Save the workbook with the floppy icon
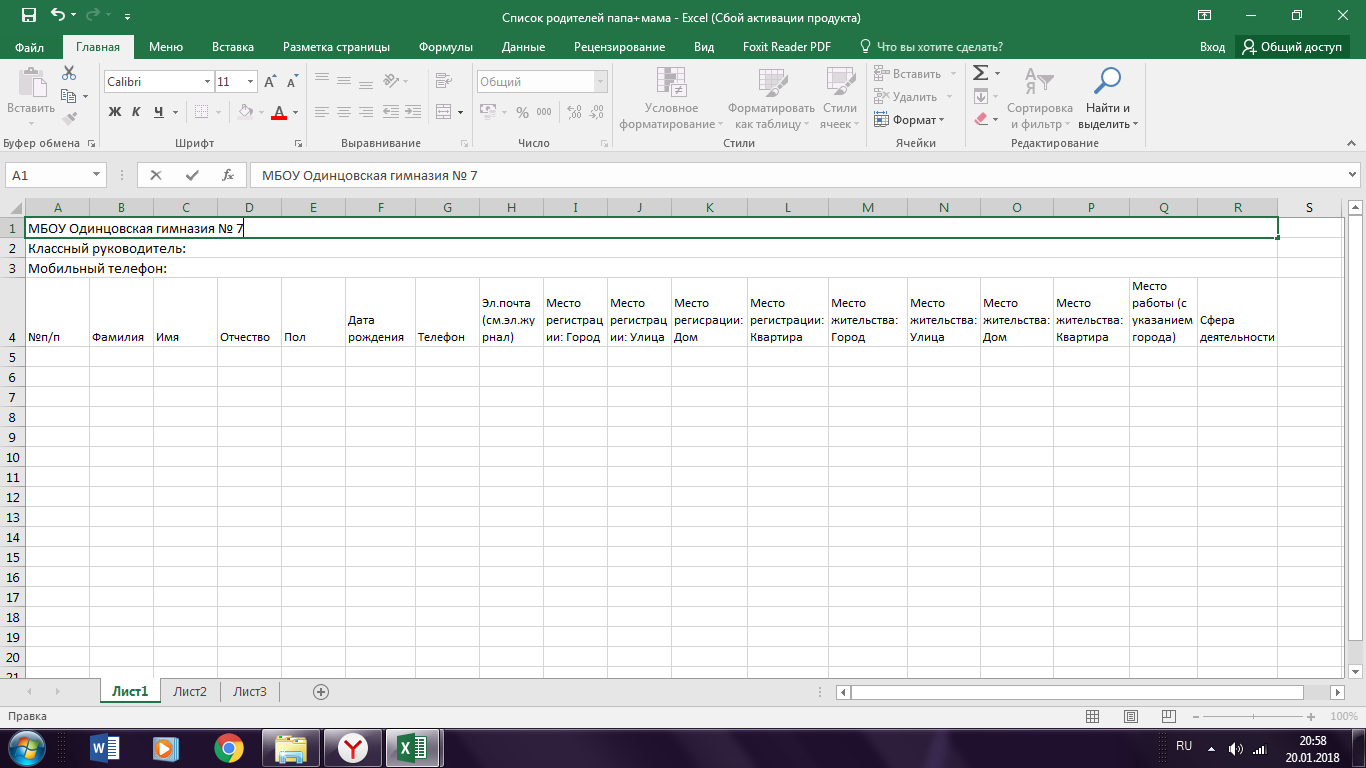The height and width of the screenshot is (768, 1366). point(28,16)
